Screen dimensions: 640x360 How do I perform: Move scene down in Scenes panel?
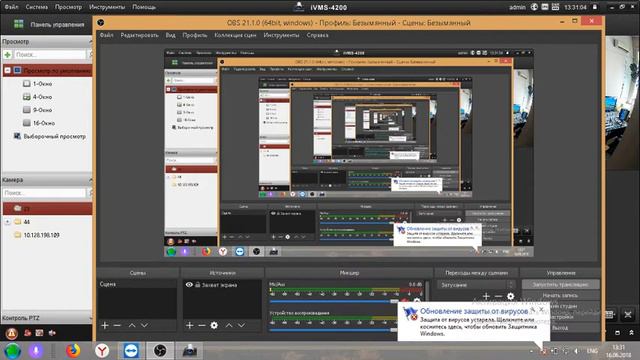(x=144, y=325)
